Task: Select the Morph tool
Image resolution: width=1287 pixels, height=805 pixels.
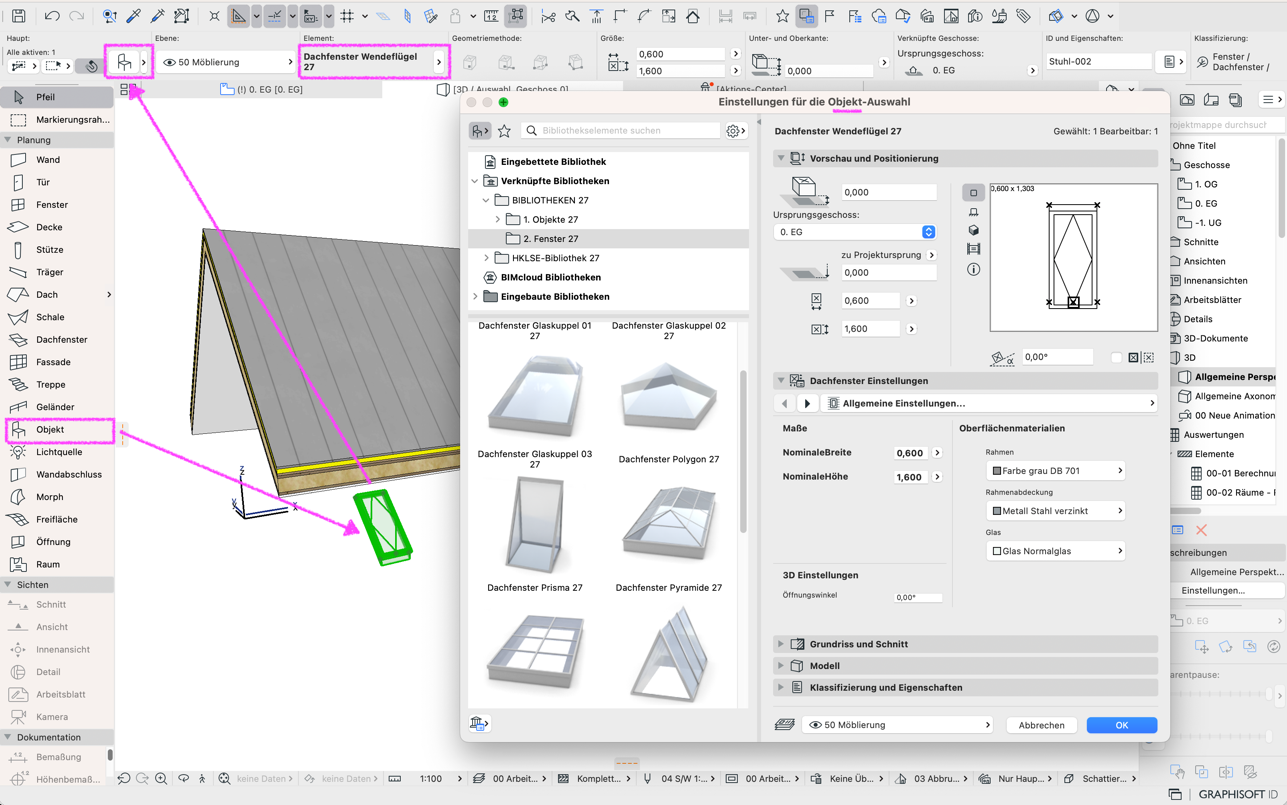Action: 57,497
